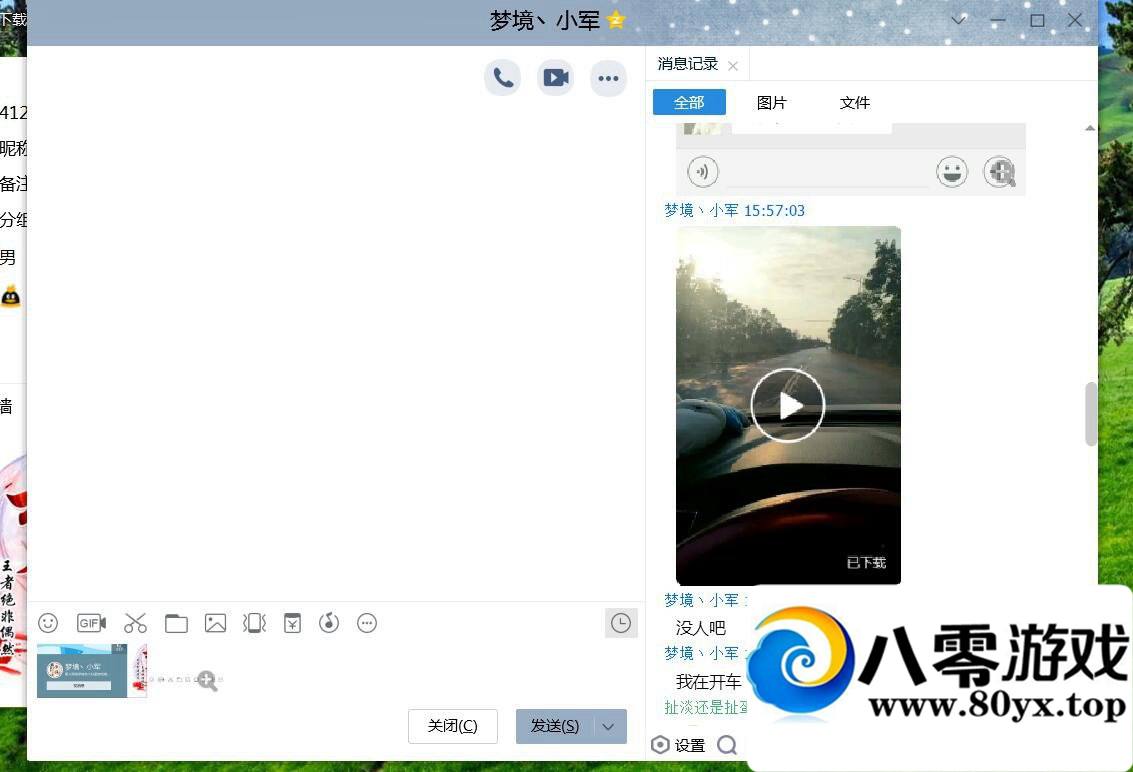
Task: Start a video call
Action: tap(555, 77)
